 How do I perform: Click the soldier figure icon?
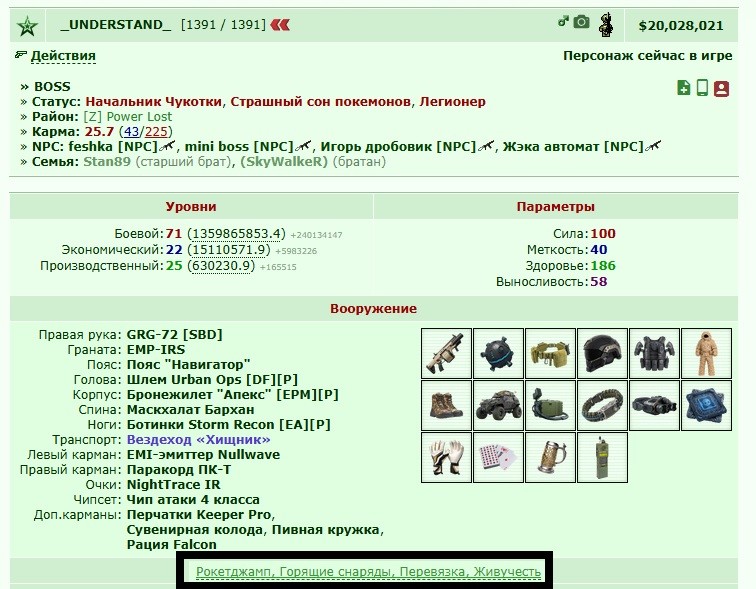click(606, 25)
